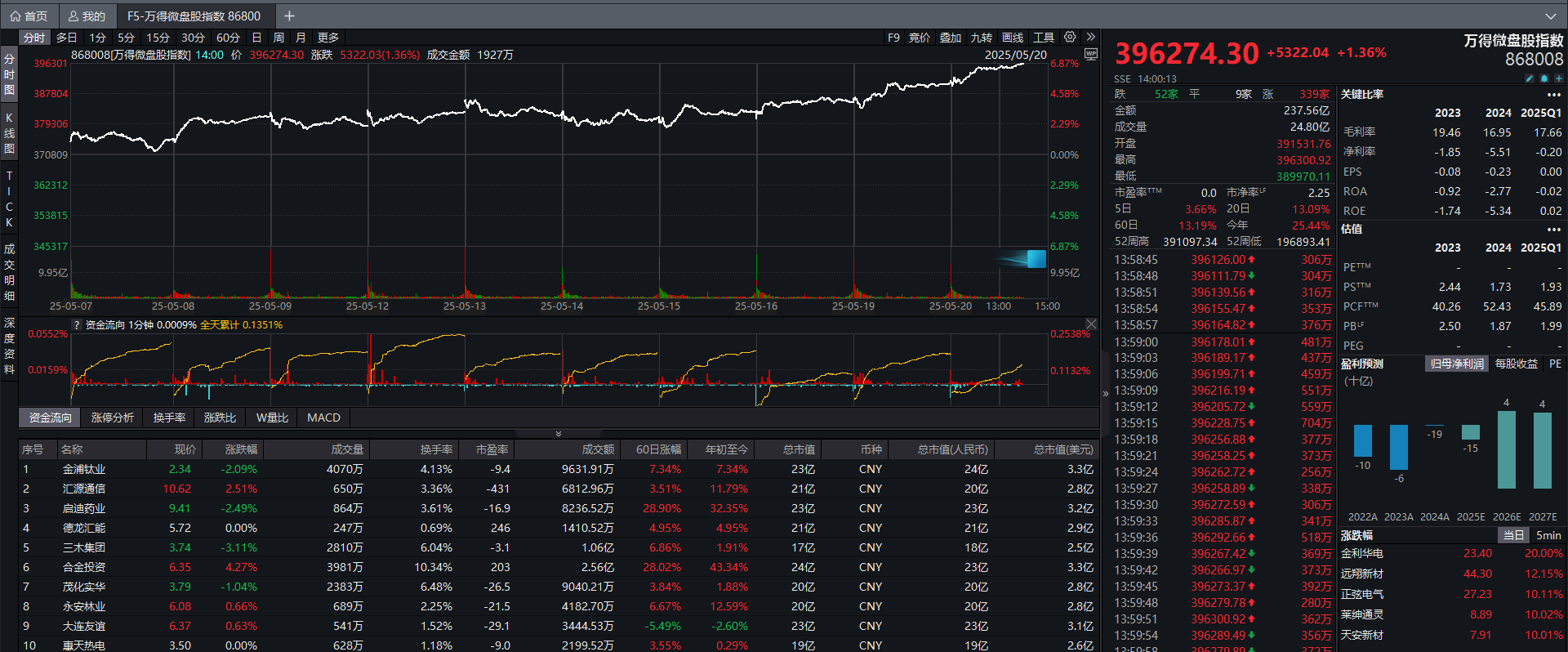
Task: Open new tab with plus button
Action: [289, 16]
